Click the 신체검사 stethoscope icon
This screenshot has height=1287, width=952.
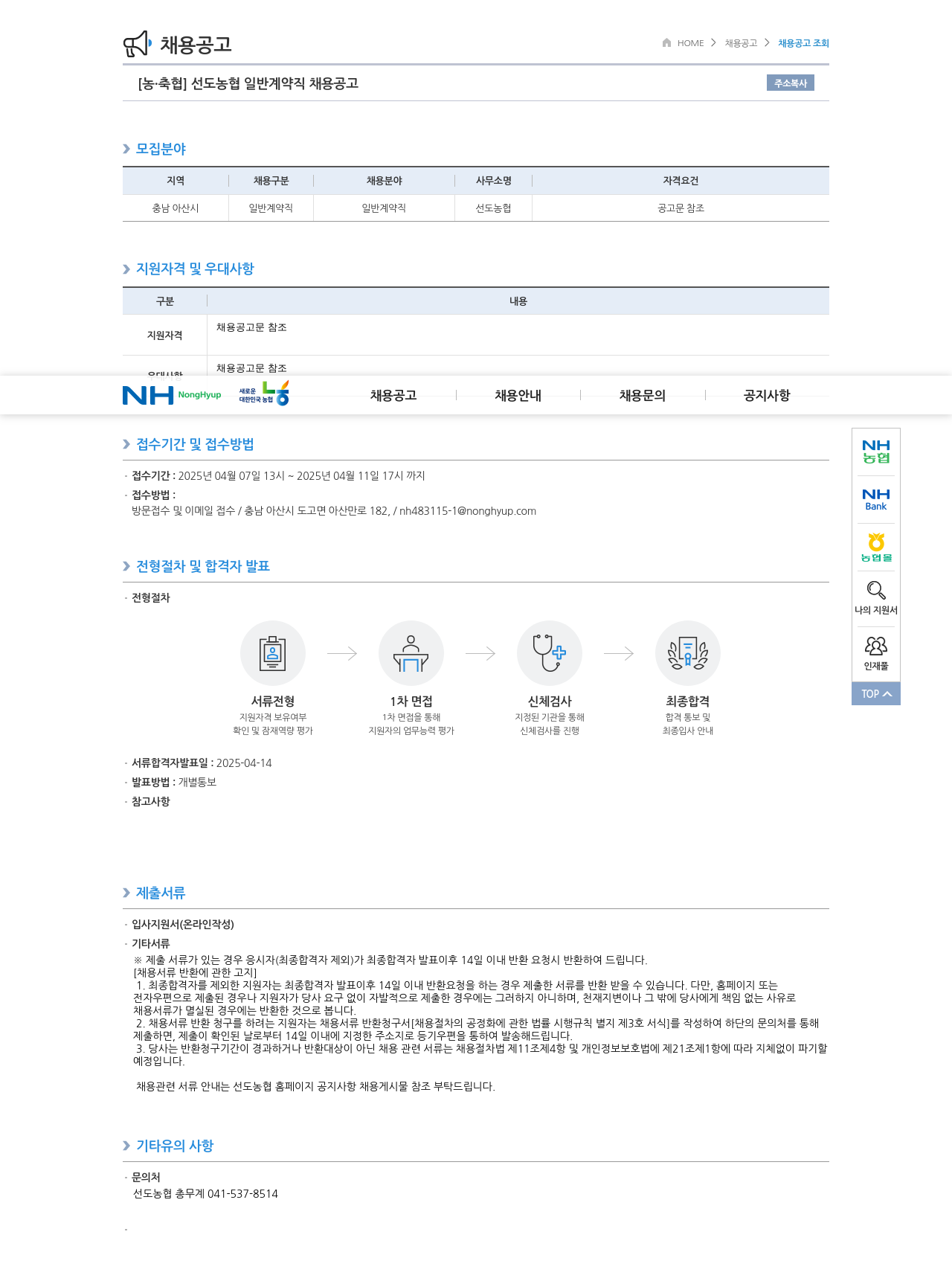[550, 653]
